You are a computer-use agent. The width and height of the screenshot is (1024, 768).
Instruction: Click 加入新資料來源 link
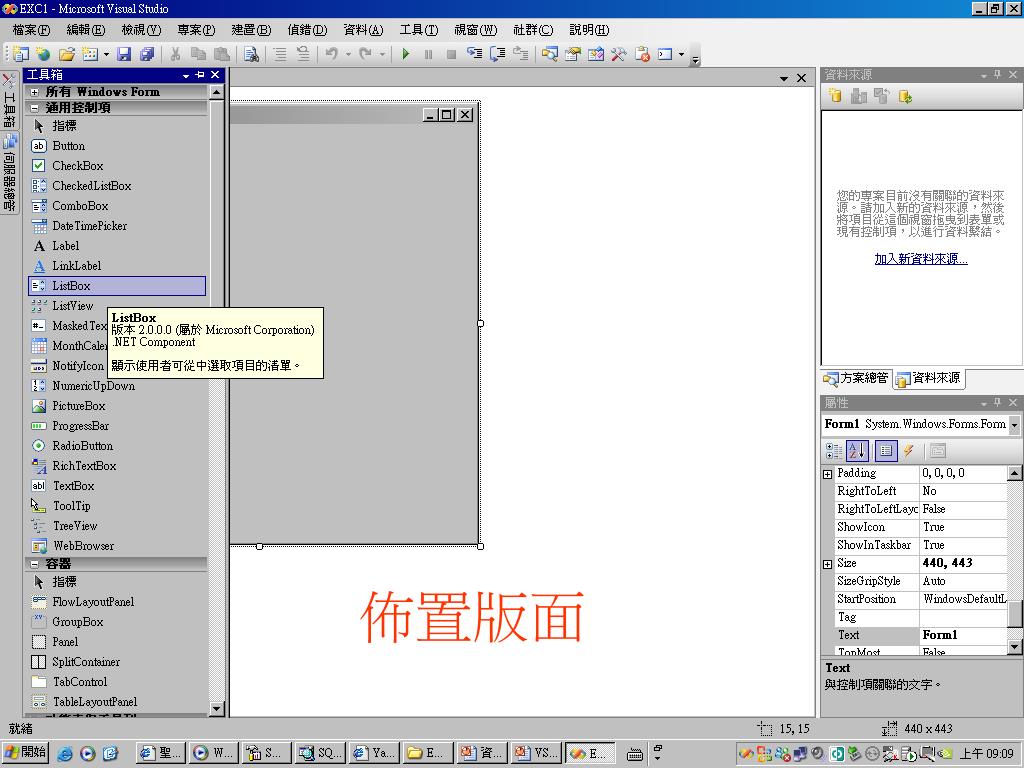pos(921,259)
